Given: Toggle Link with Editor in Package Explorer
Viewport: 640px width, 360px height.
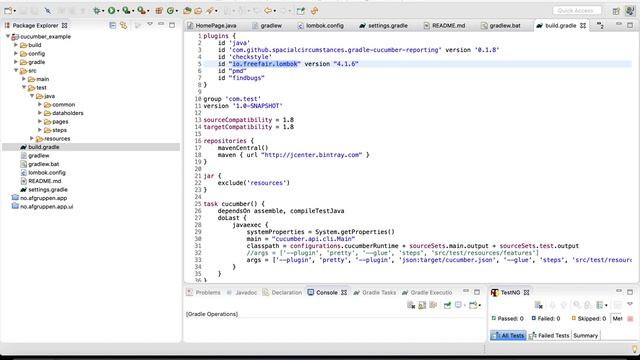Looking at the screenshot, I should point(123,25).
